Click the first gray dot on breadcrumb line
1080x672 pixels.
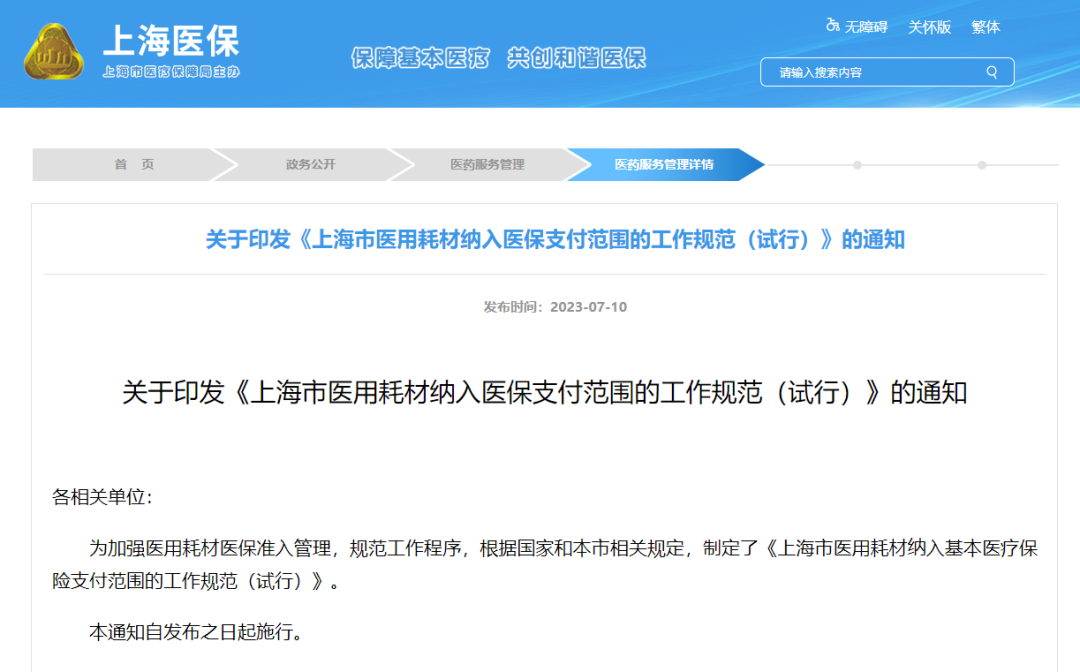(x=857, y=165)
